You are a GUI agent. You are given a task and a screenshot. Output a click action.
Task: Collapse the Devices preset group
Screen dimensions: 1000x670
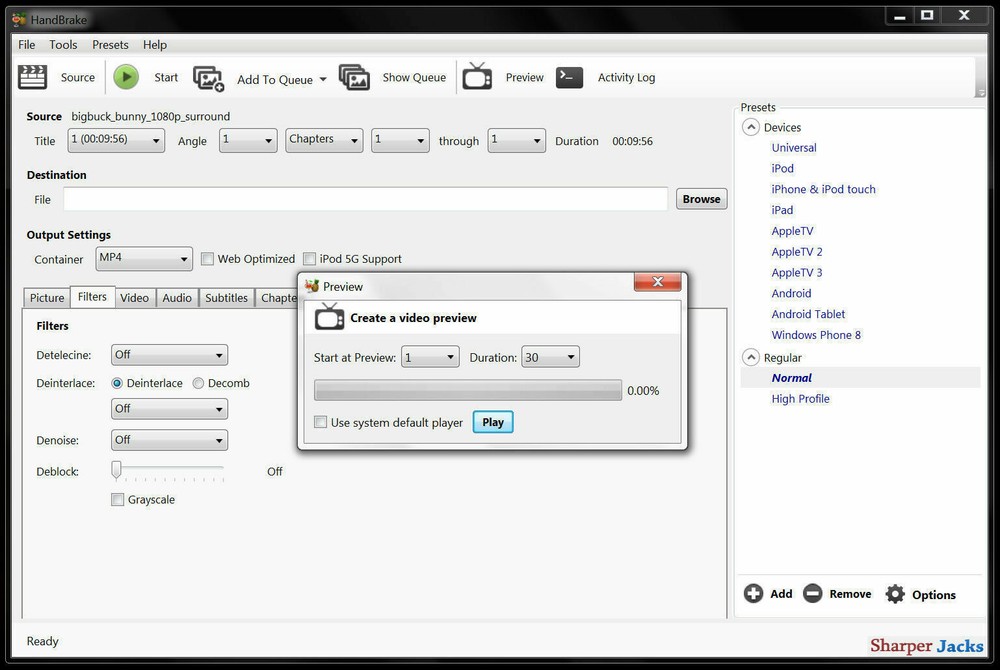tap(751, 127)
